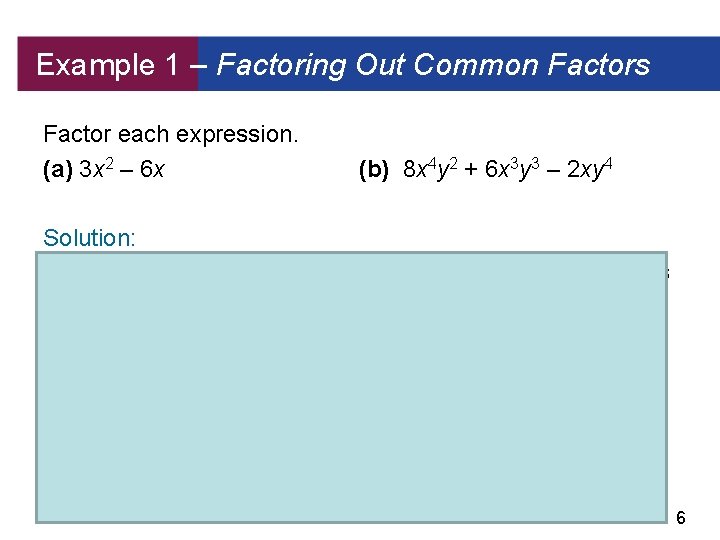720x540 pixels.
Task: Select the "Factor each expression." instruction line
Action: coord(171,134)
